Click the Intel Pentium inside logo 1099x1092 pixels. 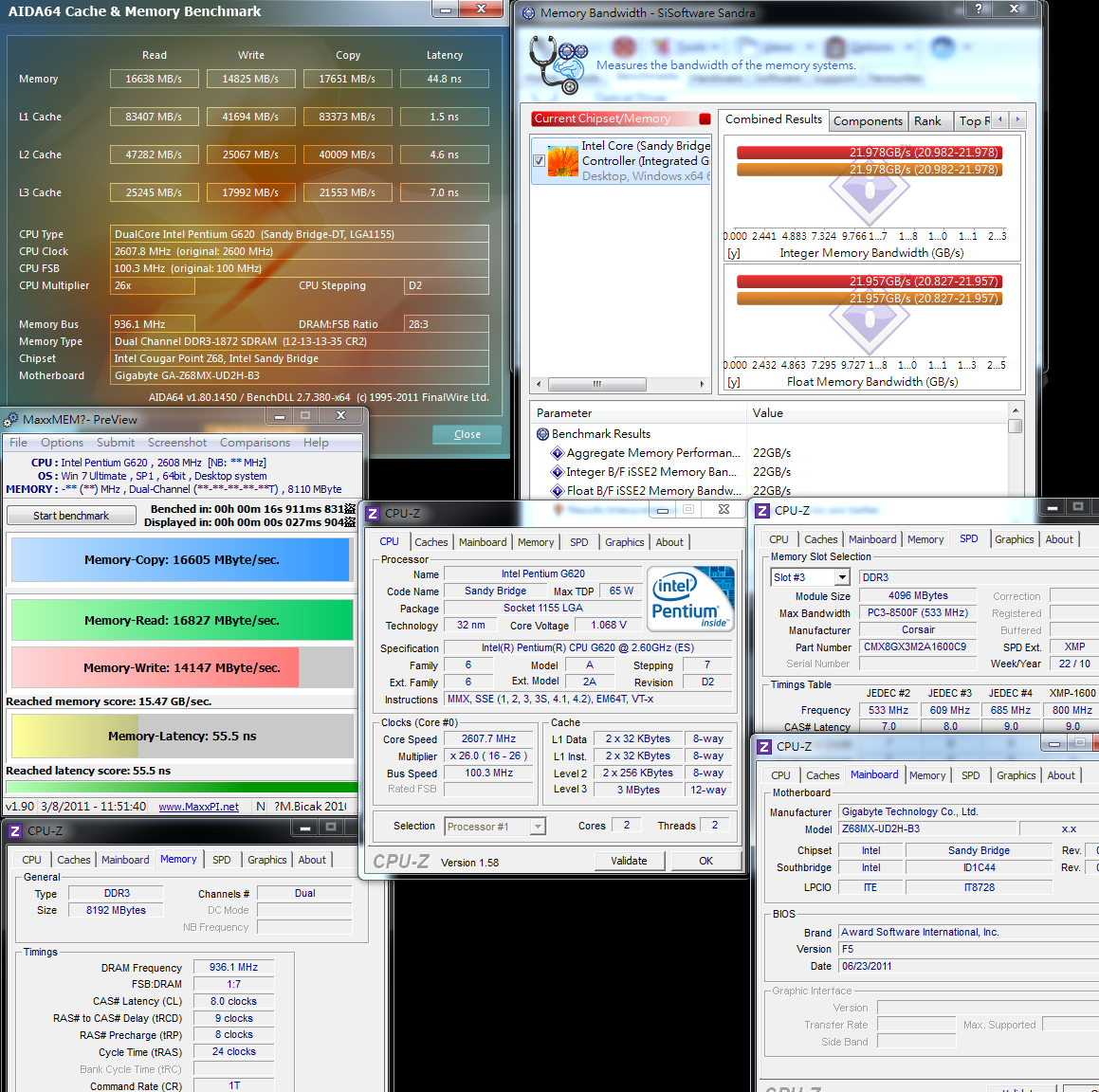click(x=690, y=597)
